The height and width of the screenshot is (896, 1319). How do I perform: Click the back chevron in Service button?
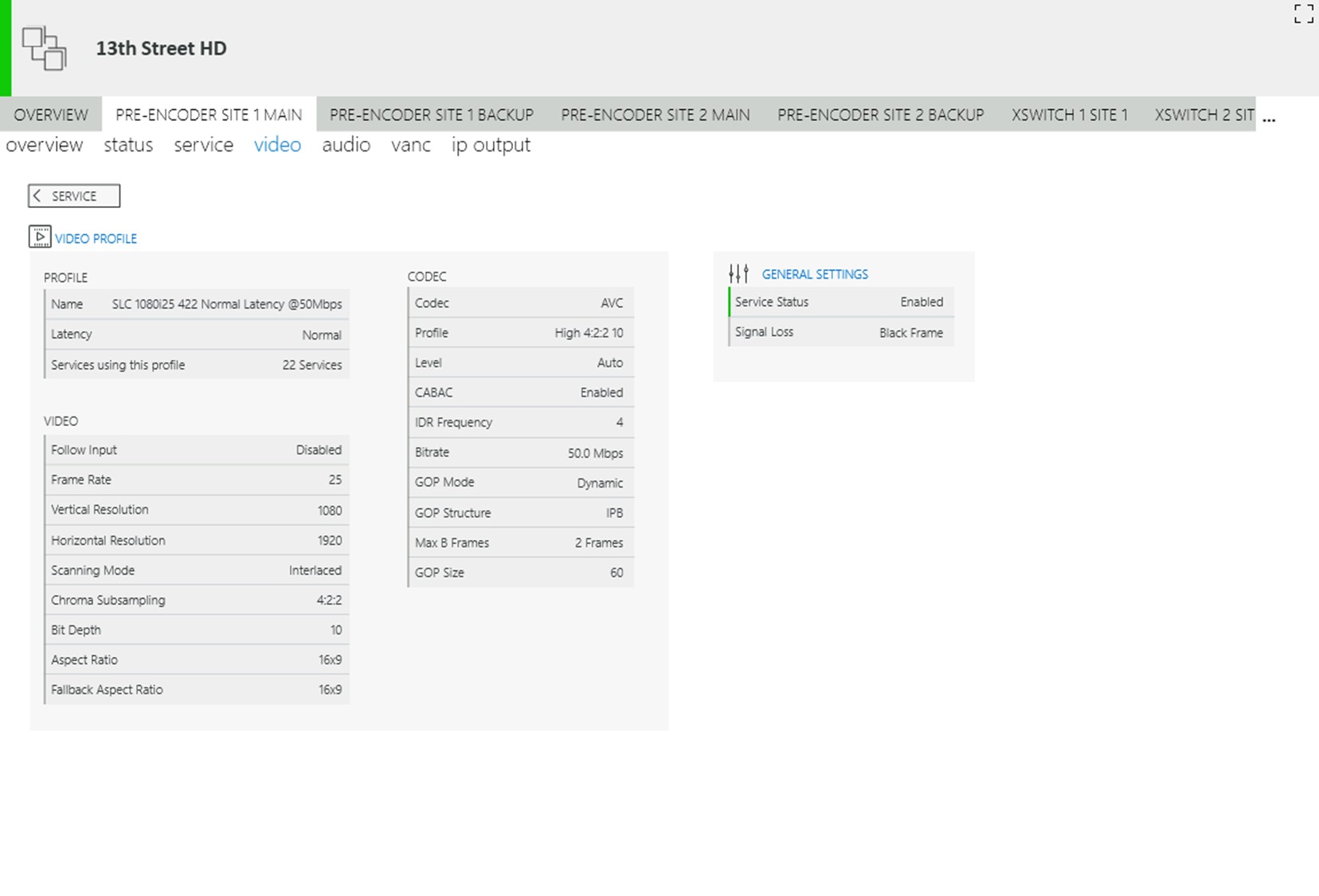pos(37,196)
